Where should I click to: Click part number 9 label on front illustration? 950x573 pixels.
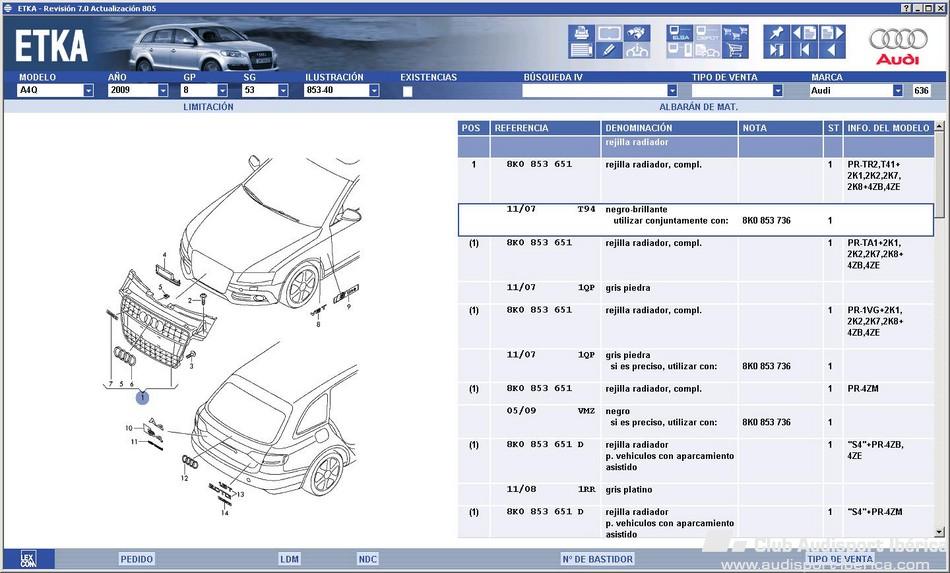(x=349, y=307)
